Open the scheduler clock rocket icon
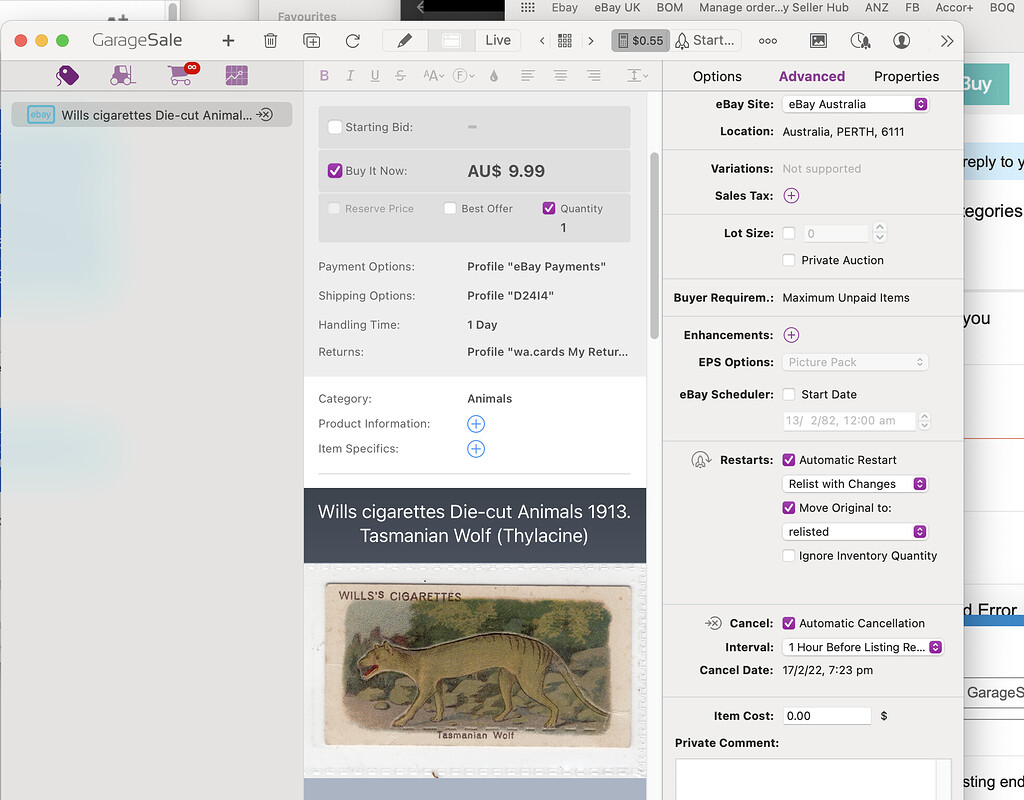1024x800 pixels. coord(860,40)
